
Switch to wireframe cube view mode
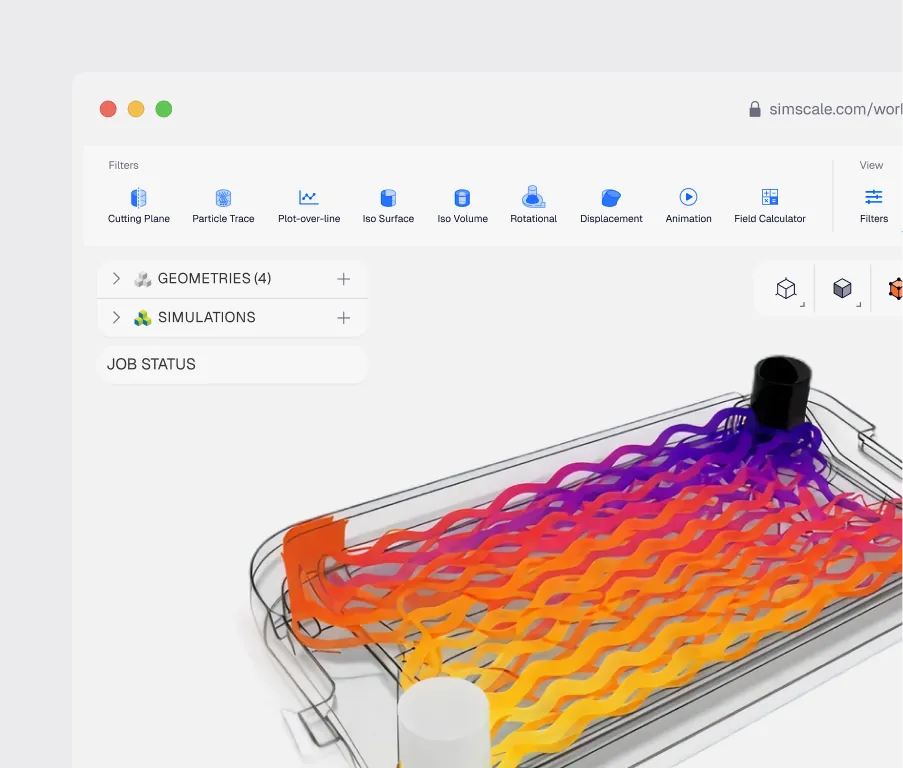tap(786, 288)
